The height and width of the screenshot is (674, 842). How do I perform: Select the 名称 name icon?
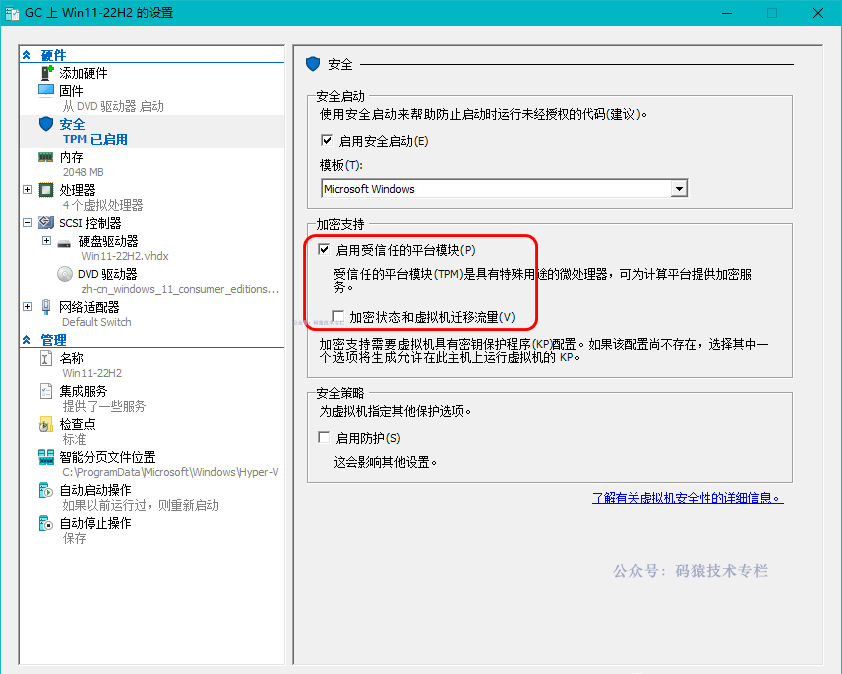point(46,358)
